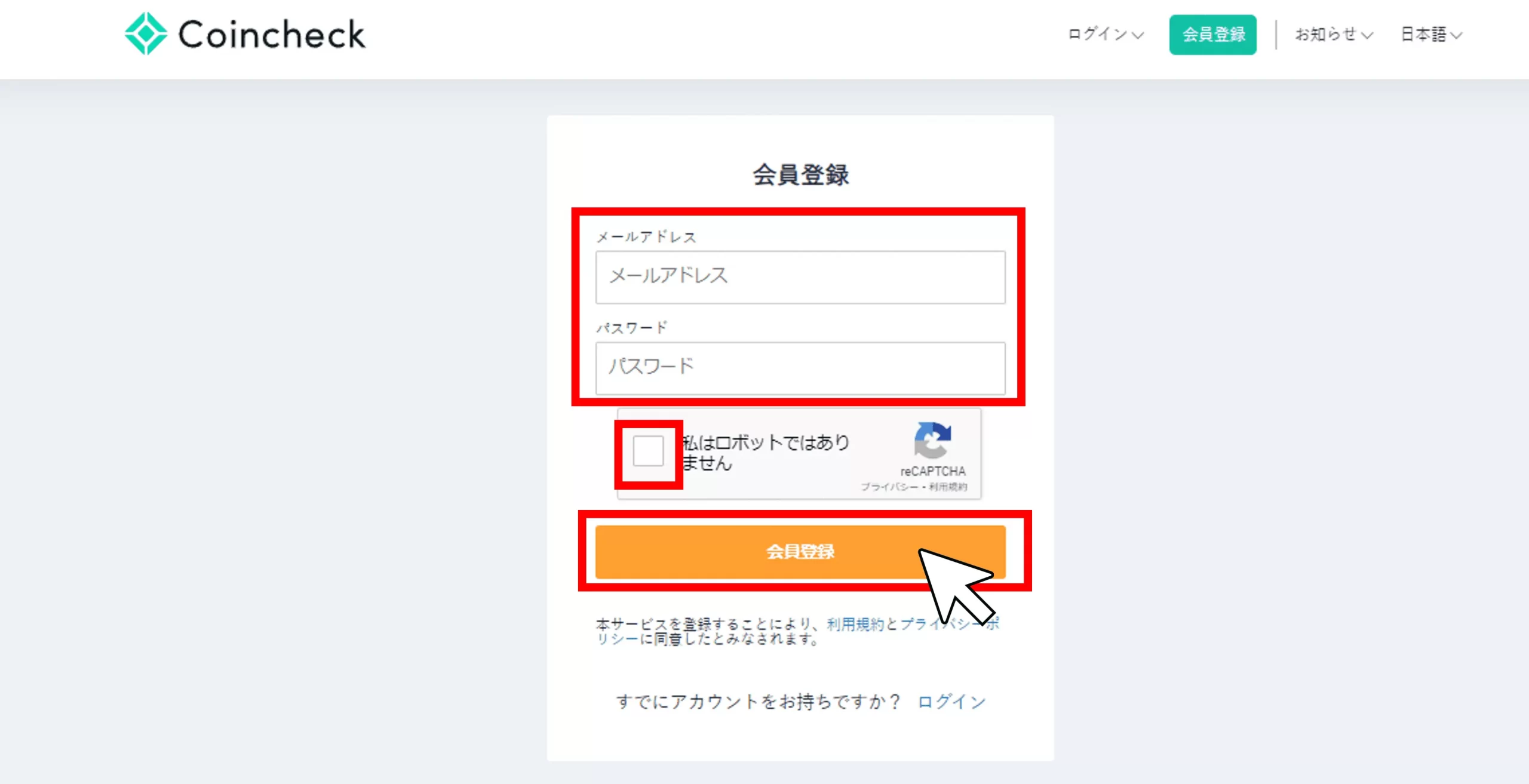Click the ログイン chevron arrow icon
Viewport: 1529px width, 784px height.
(x=1138, y=36)
